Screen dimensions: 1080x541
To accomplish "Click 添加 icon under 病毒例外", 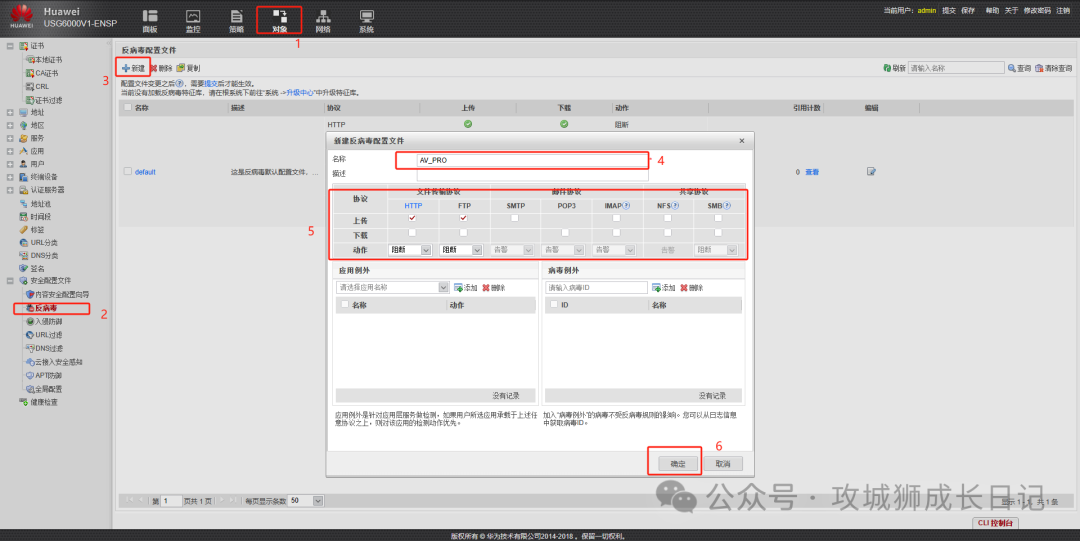I will pos(659,287).
